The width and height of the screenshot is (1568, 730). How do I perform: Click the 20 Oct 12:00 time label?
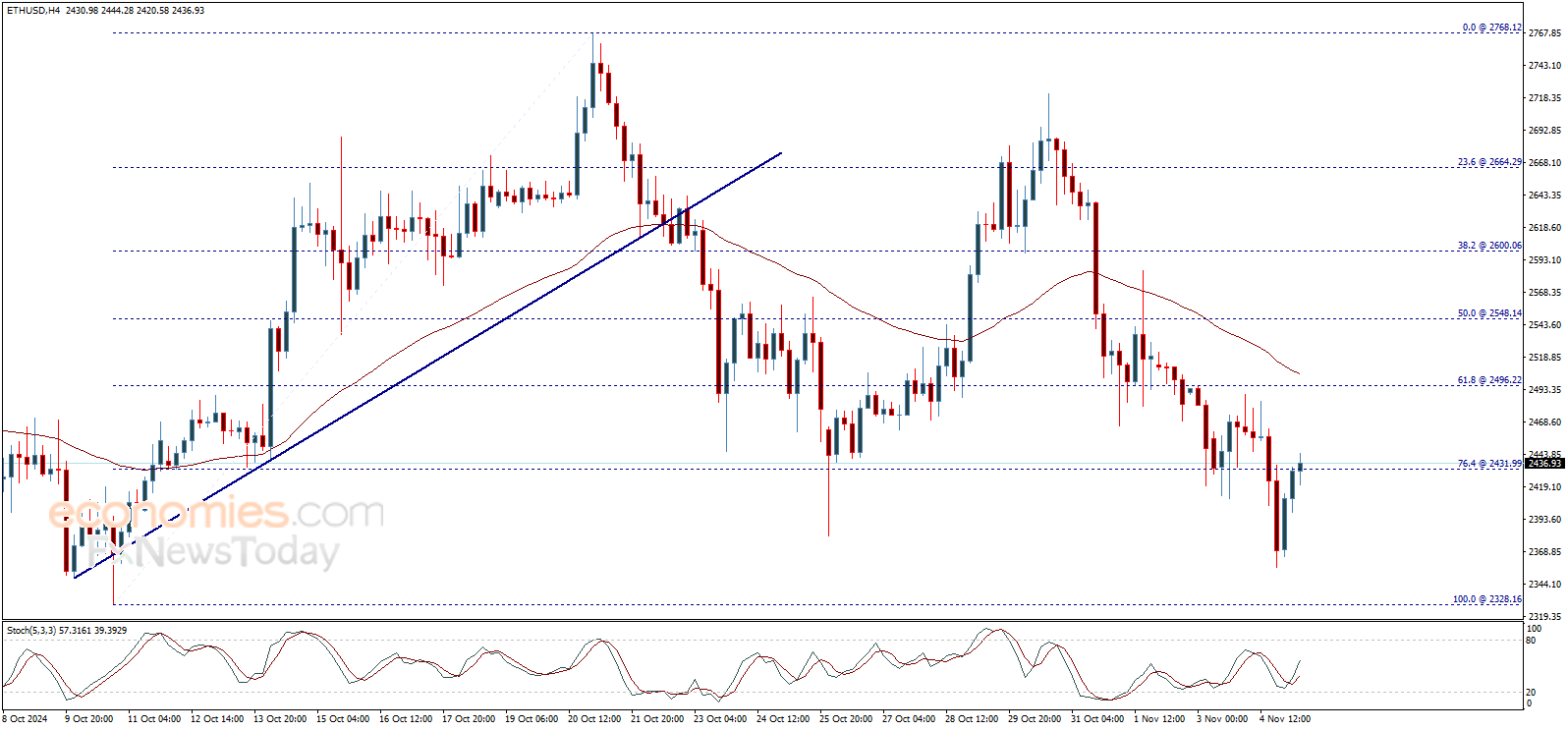pos(593,719)
